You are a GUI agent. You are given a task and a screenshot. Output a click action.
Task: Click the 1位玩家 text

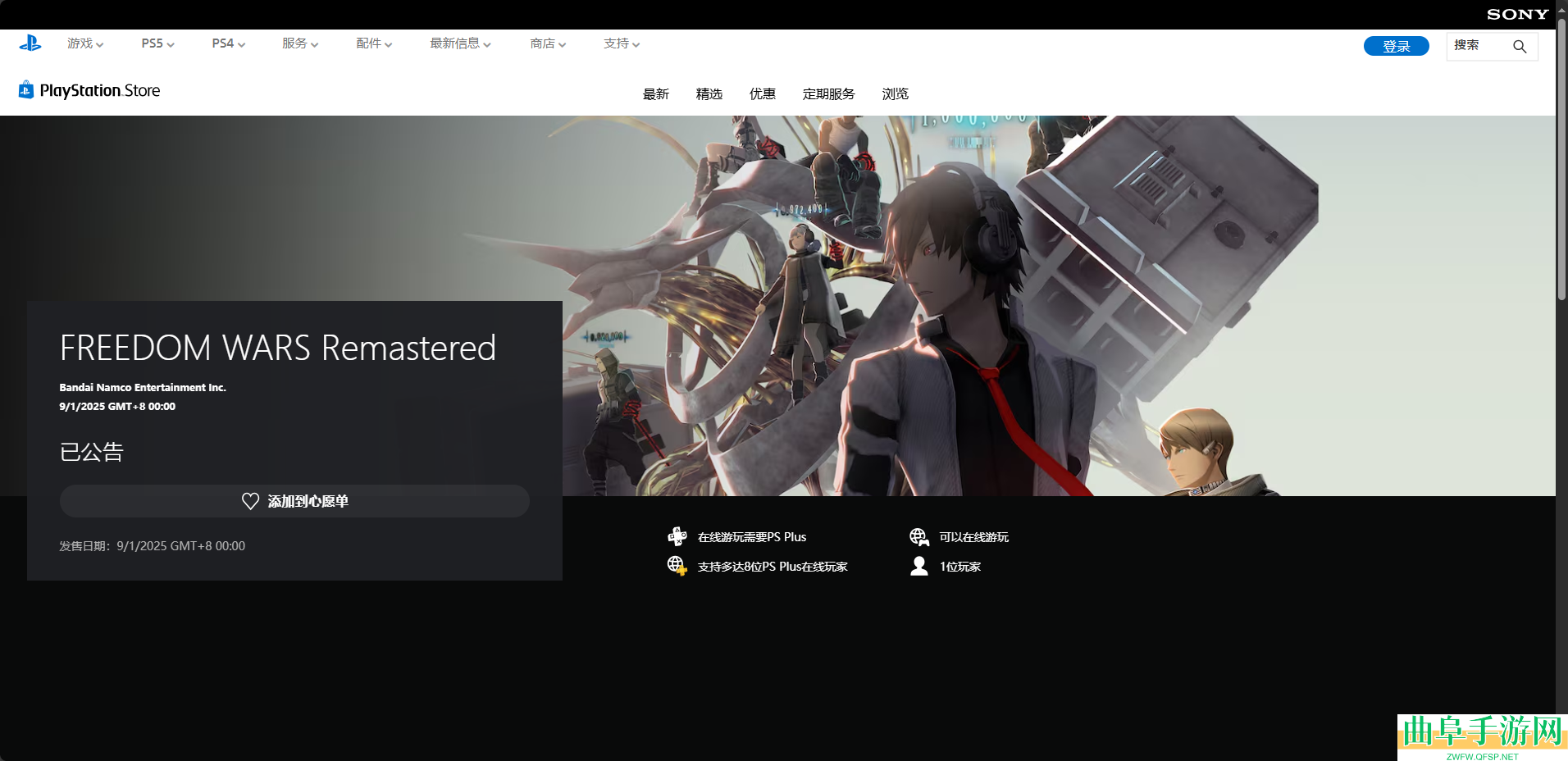click(x=960, y=567)
